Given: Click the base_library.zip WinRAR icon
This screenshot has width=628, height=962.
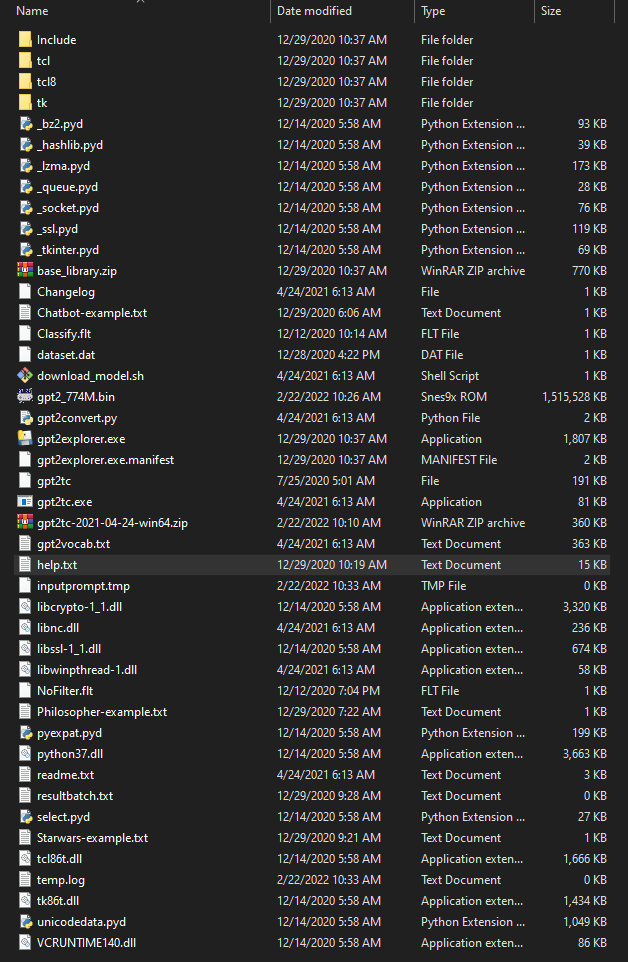Looking at the screenshot, I should click(25, 271).
